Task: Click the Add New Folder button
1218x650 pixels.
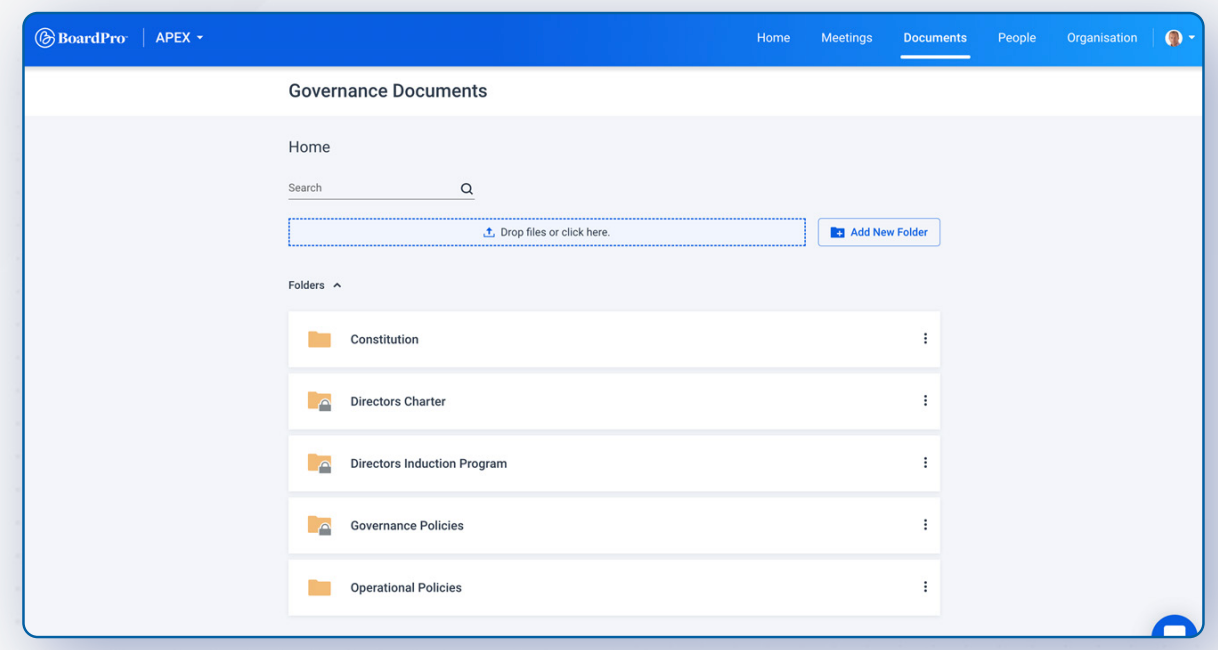Action: [x=879, y=232]
